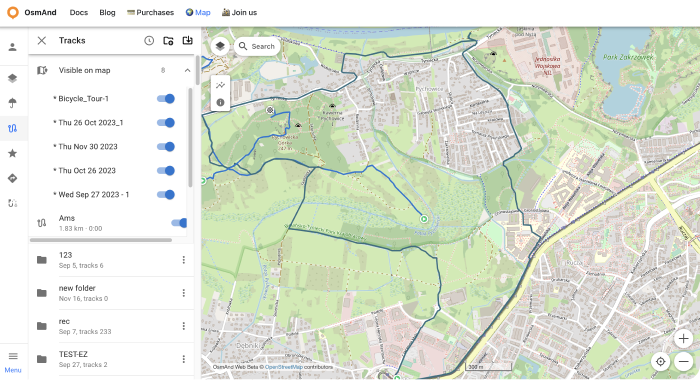Open the Docs menu item
This screenshot has height=380, width=700.
79,13
